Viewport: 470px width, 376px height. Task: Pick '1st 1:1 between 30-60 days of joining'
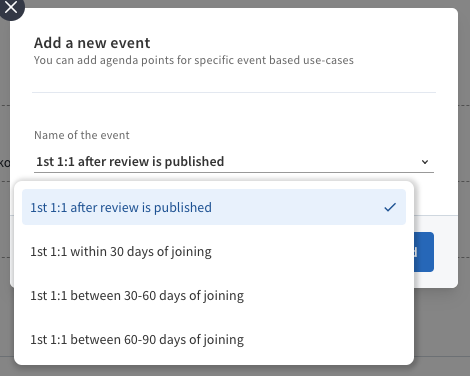click(214, 295)
